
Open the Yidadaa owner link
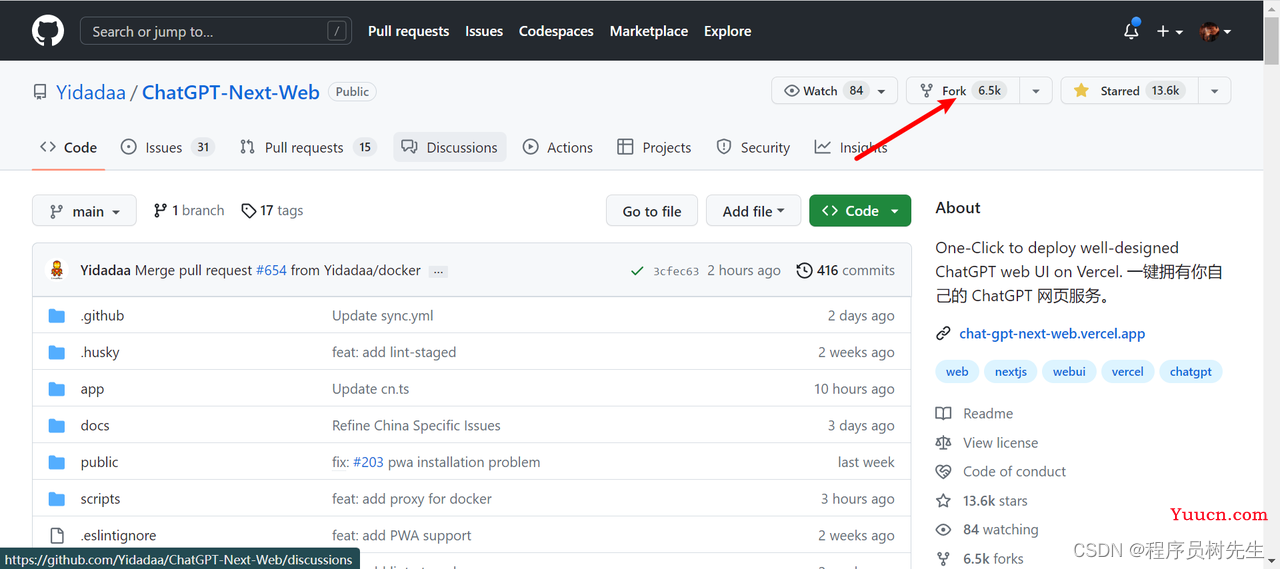click(x=91, y=92)
